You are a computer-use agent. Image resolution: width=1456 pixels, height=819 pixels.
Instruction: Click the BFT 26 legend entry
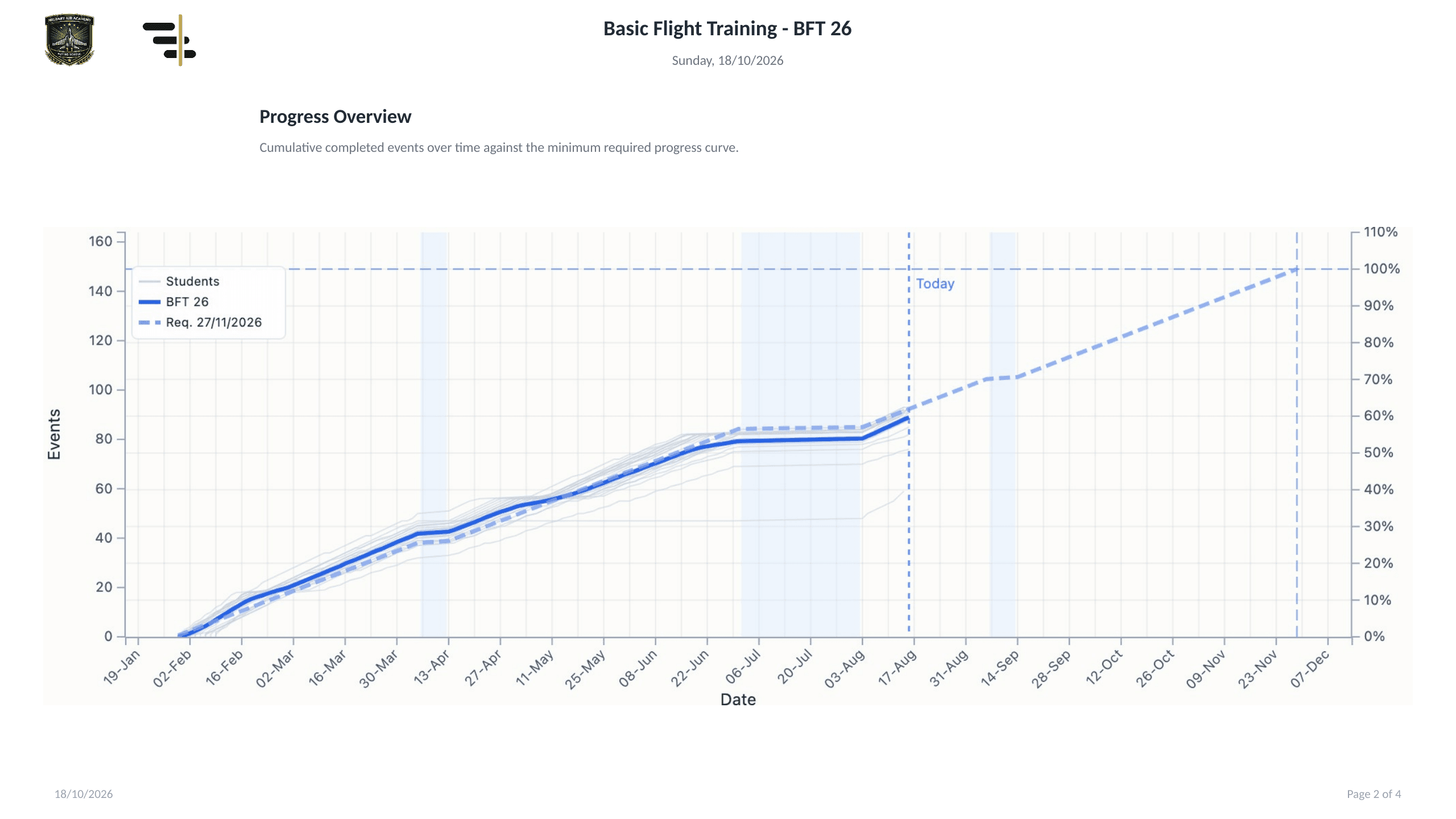[173, 302]
